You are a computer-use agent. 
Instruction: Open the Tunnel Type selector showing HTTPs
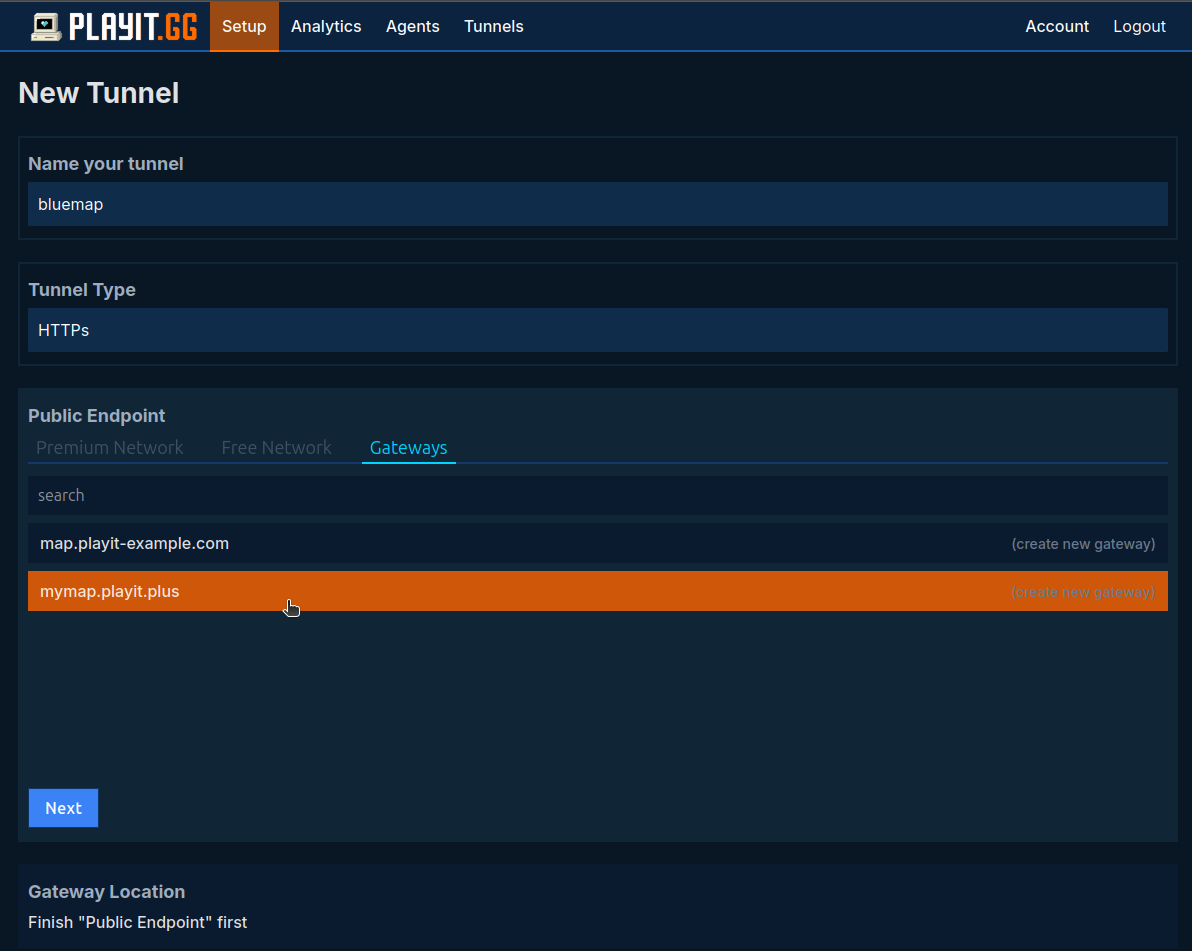click(x=597, y=330)
